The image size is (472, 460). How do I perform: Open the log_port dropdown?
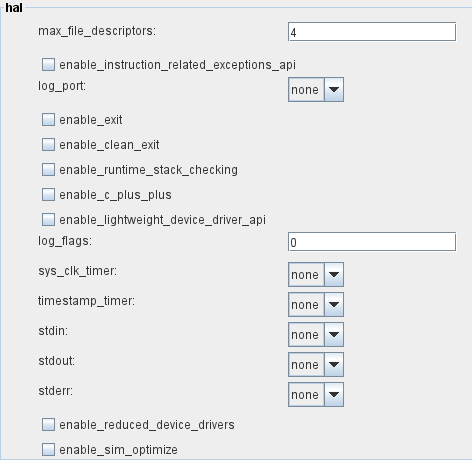(316, 90)
